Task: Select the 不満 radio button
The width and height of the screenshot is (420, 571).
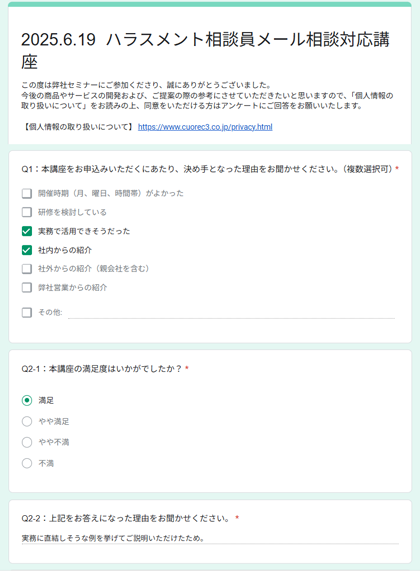Action: point(27,463)
